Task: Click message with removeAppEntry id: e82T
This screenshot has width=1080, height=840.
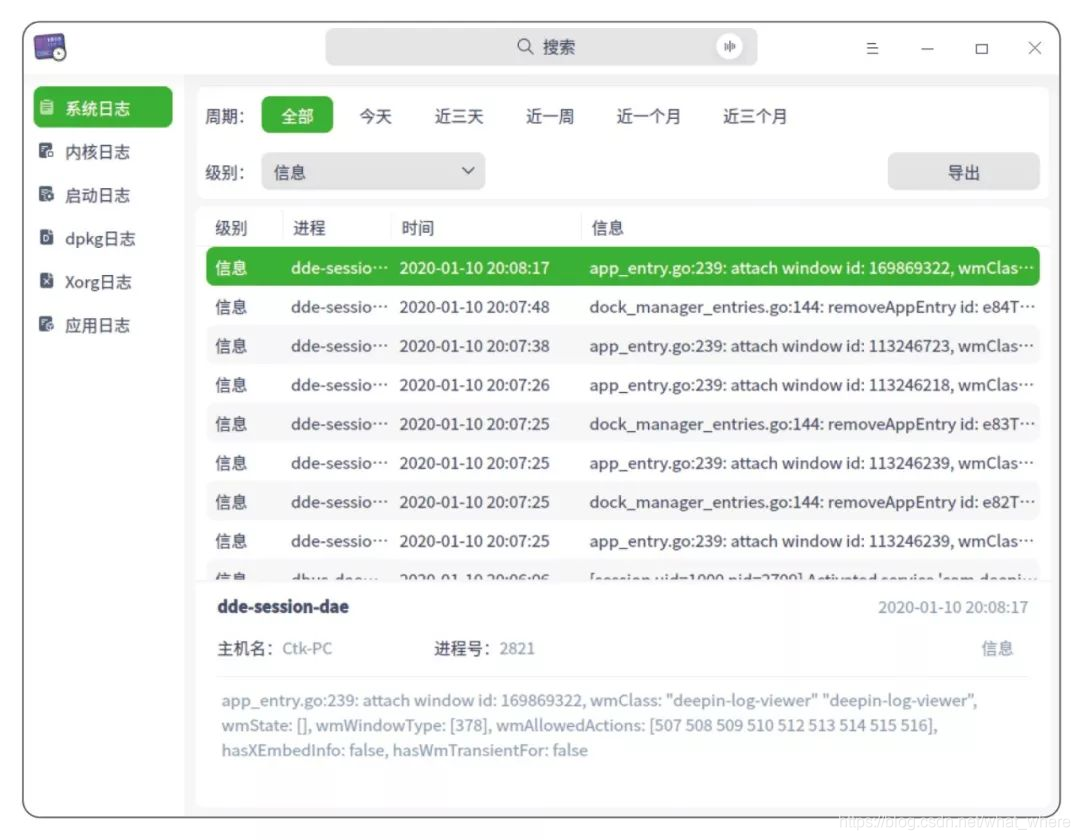Action: click(811, 502)
